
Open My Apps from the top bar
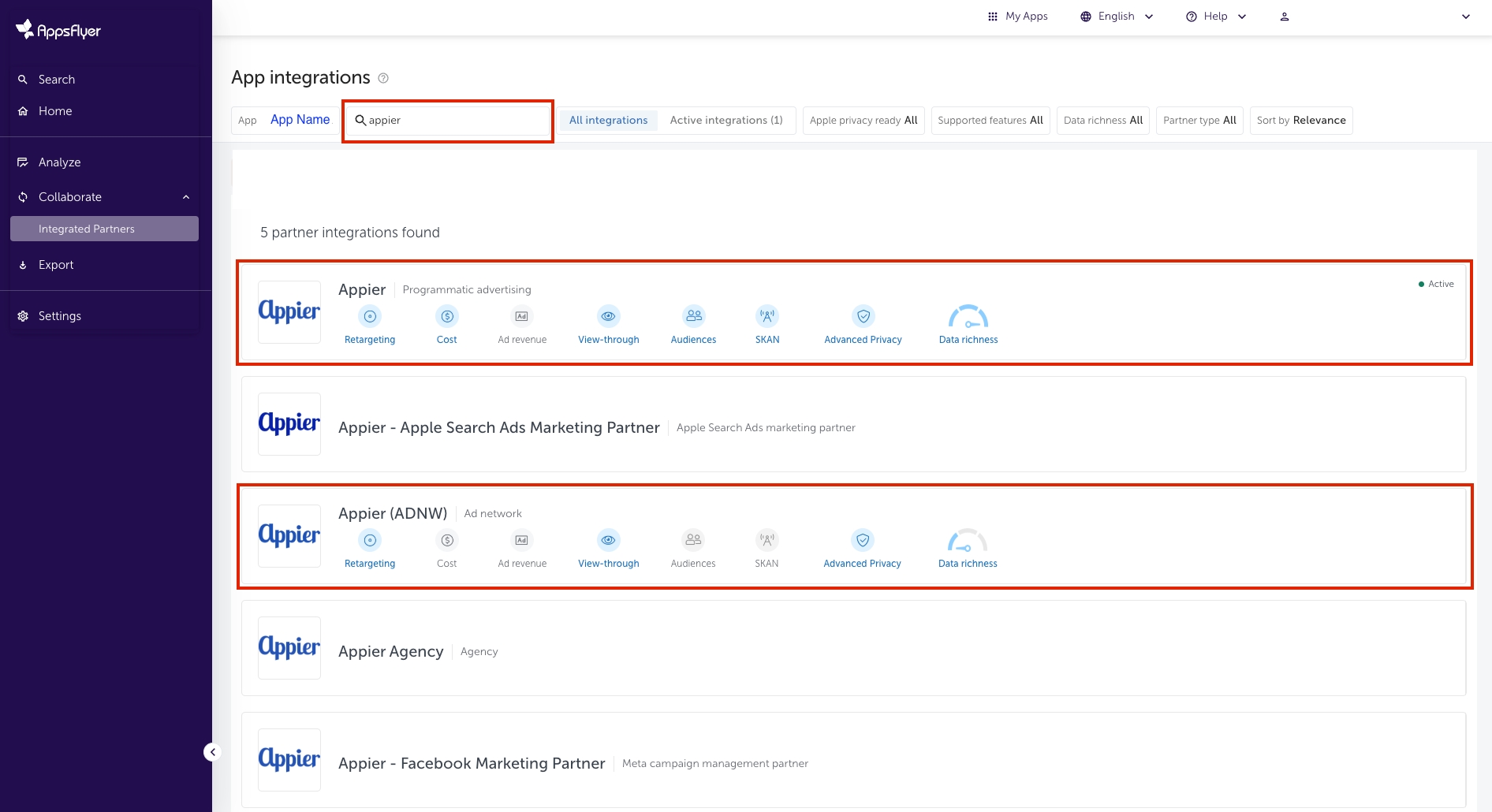pyautogui.click(x=1018, y=17)
